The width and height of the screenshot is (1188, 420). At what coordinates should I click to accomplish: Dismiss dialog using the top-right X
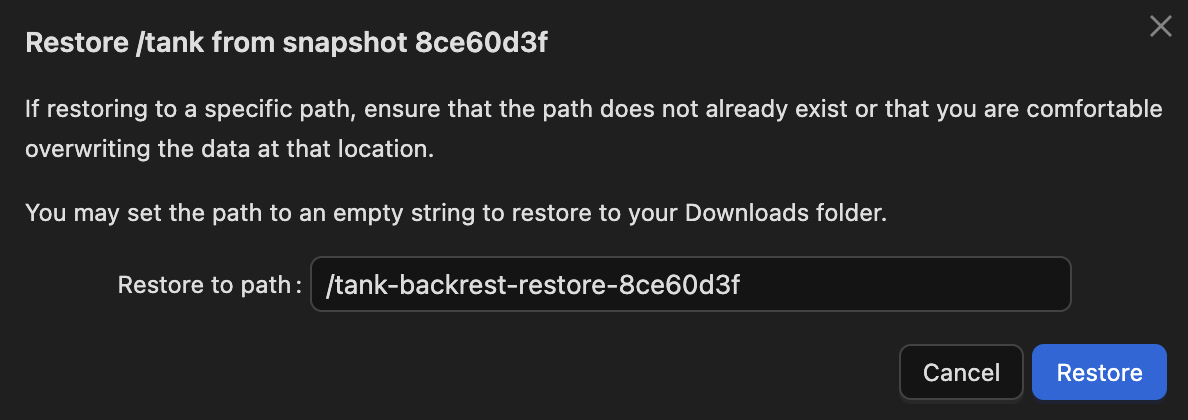point(1160,27)
